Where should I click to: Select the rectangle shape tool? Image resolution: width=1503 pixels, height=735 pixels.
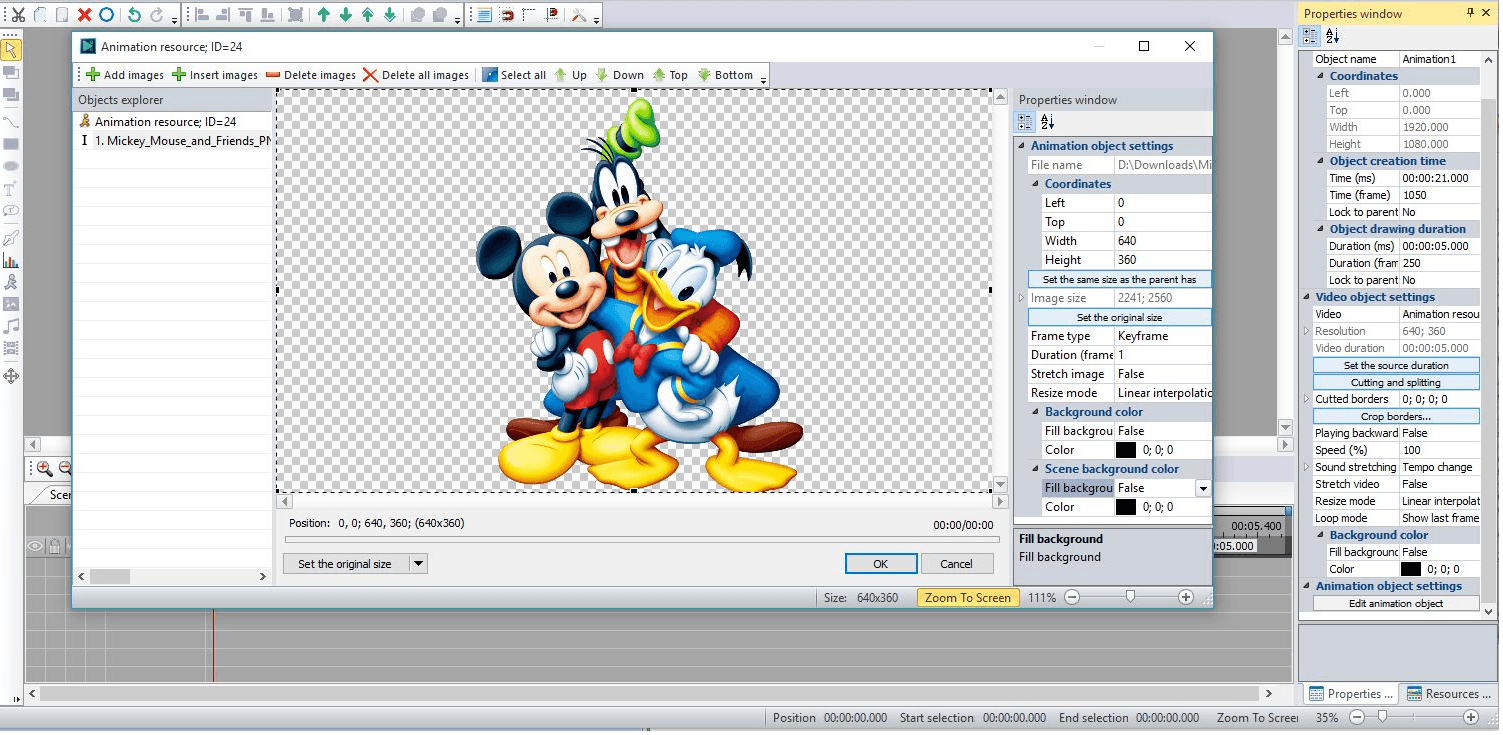[x=11, y=144]
